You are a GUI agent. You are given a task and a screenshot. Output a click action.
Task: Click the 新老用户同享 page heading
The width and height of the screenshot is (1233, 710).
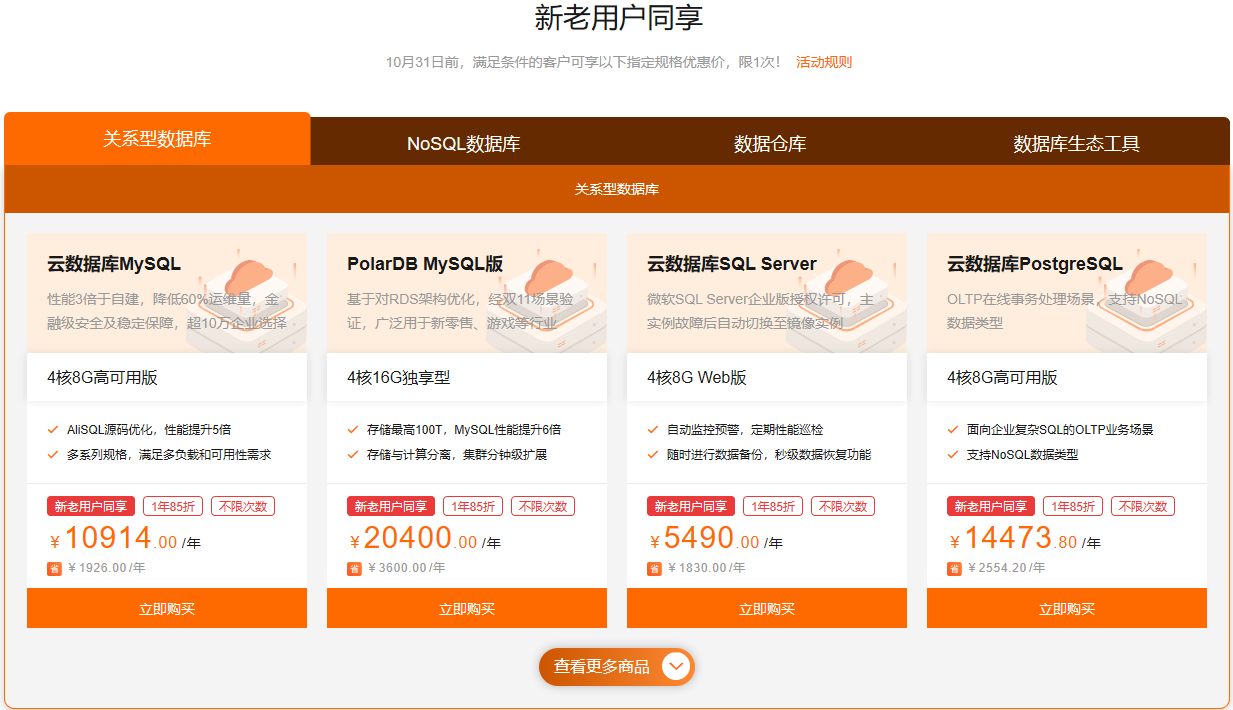(x=619, y=18)
